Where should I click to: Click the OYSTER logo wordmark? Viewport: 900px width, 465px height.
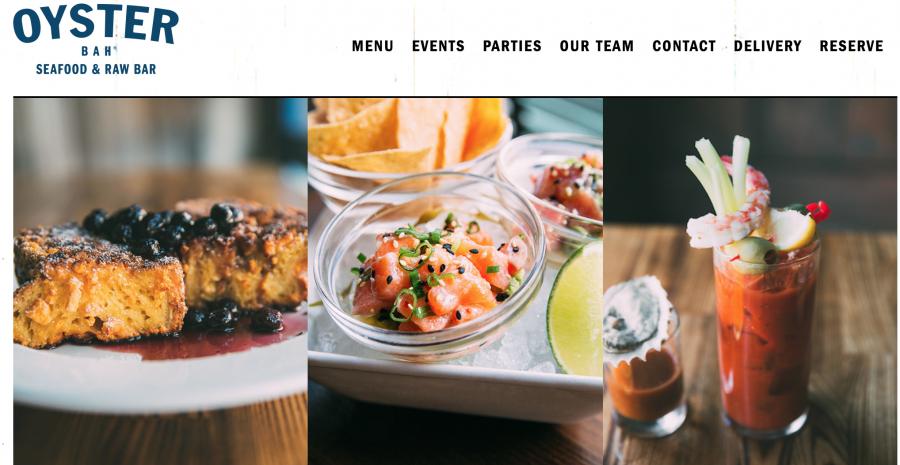[96, 24]
